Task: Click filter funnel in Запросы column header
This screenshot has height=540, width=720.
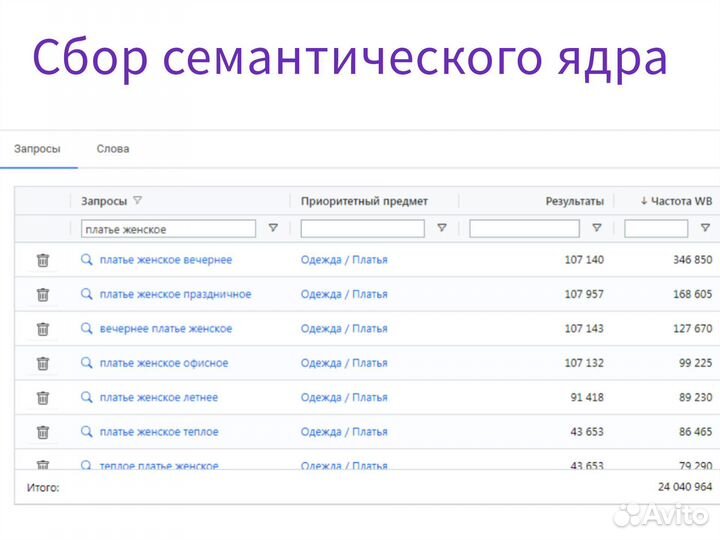Action: [x=137, y=201]
